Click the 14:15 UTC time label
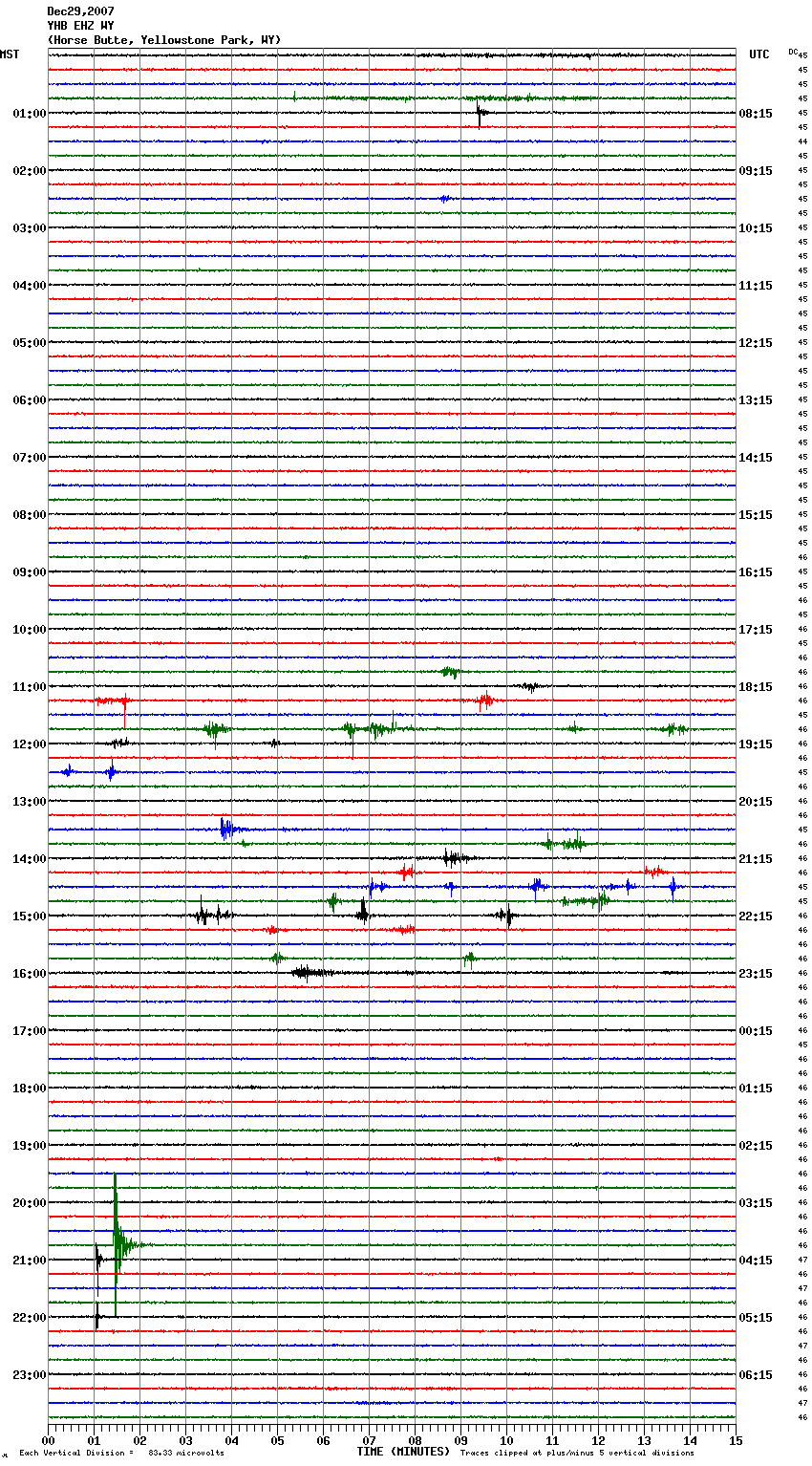 coord(756,458)
